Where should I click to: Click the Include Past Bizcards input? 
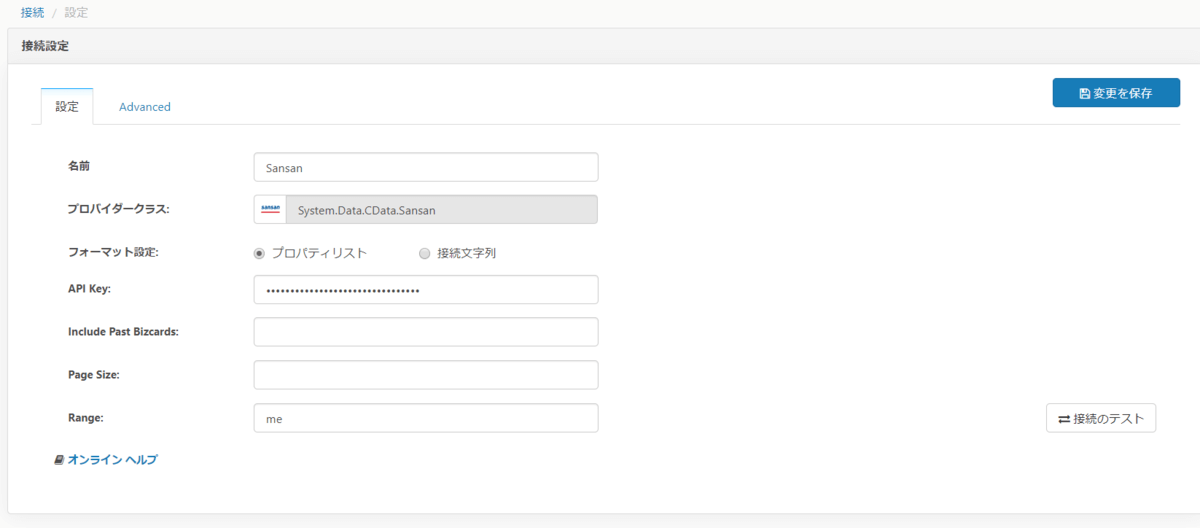click(x=426, y=332)
